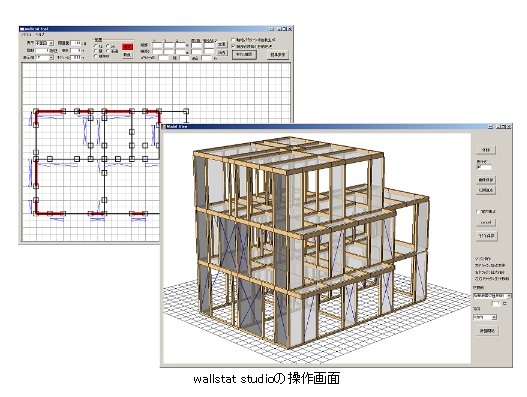
Task: Enable the unchecked checkbox above the checked one
Action: coord(233,40)
